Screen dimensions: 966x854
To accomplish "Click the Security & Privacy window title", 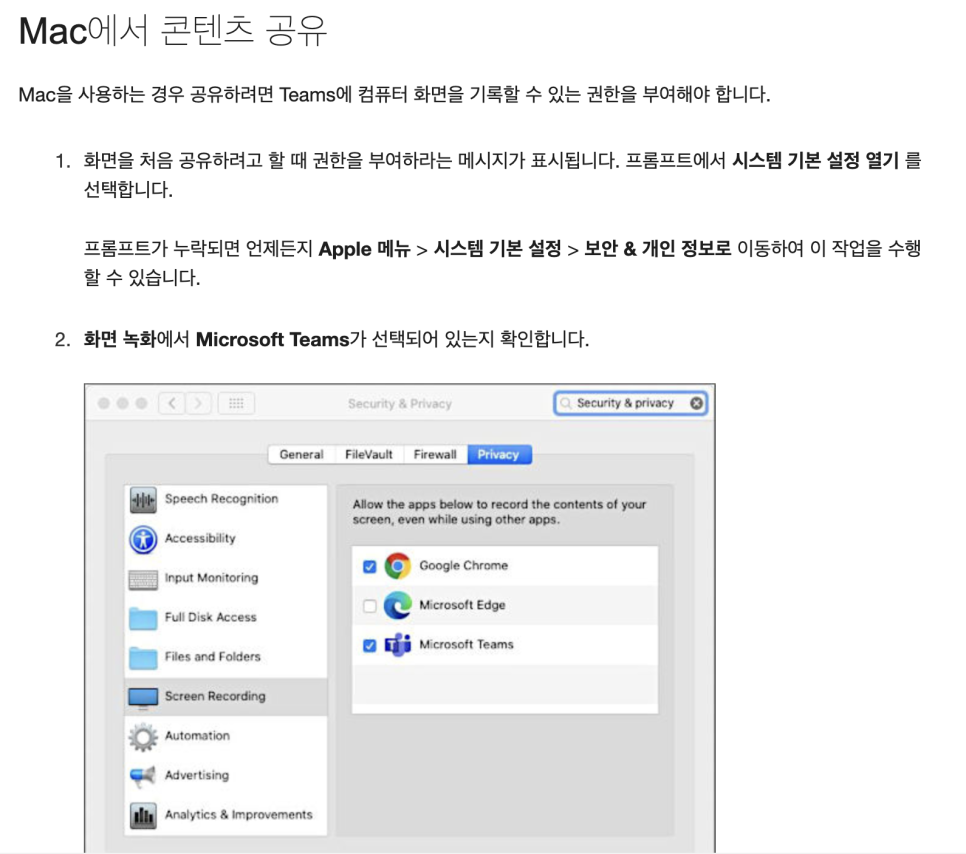I will 400,404.
